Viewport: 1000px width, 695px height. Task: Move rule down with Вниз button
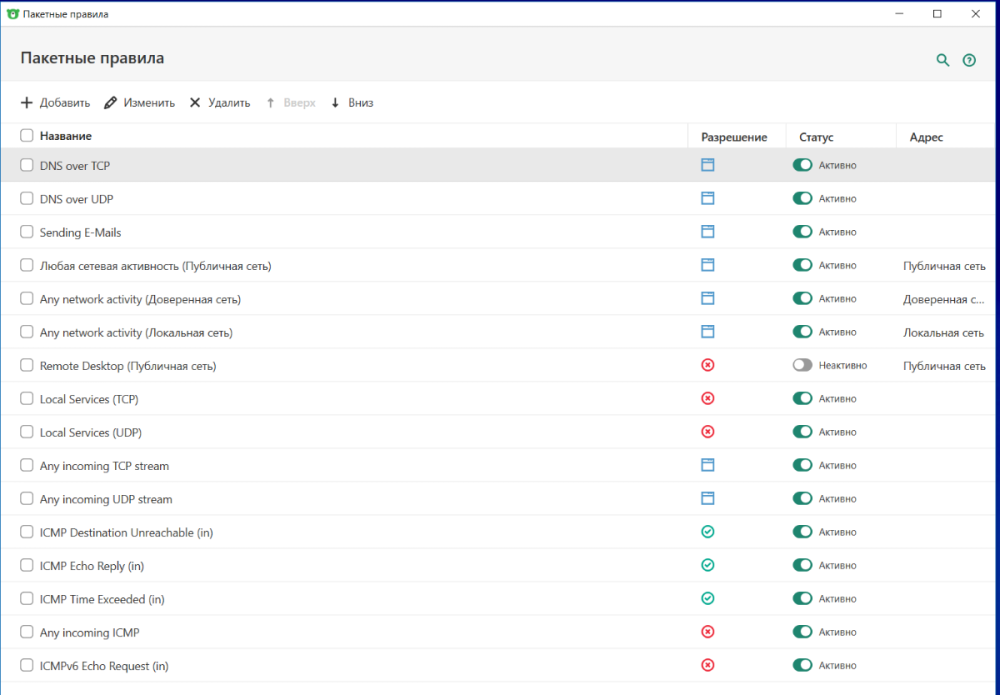(351, 103)
